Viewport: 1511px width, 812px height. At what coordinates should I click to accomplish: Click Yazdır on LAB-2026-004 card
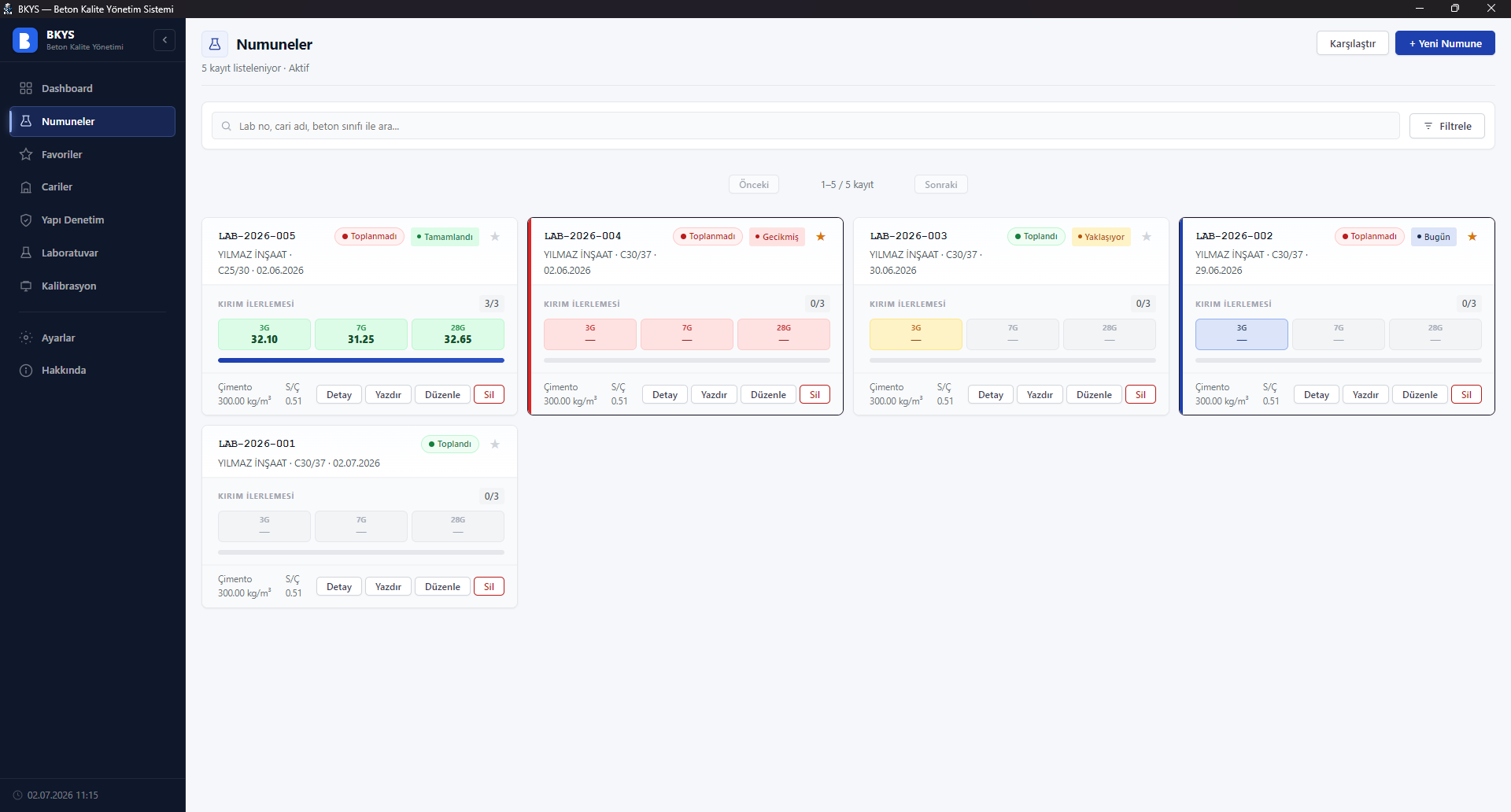tap(714, 394)
